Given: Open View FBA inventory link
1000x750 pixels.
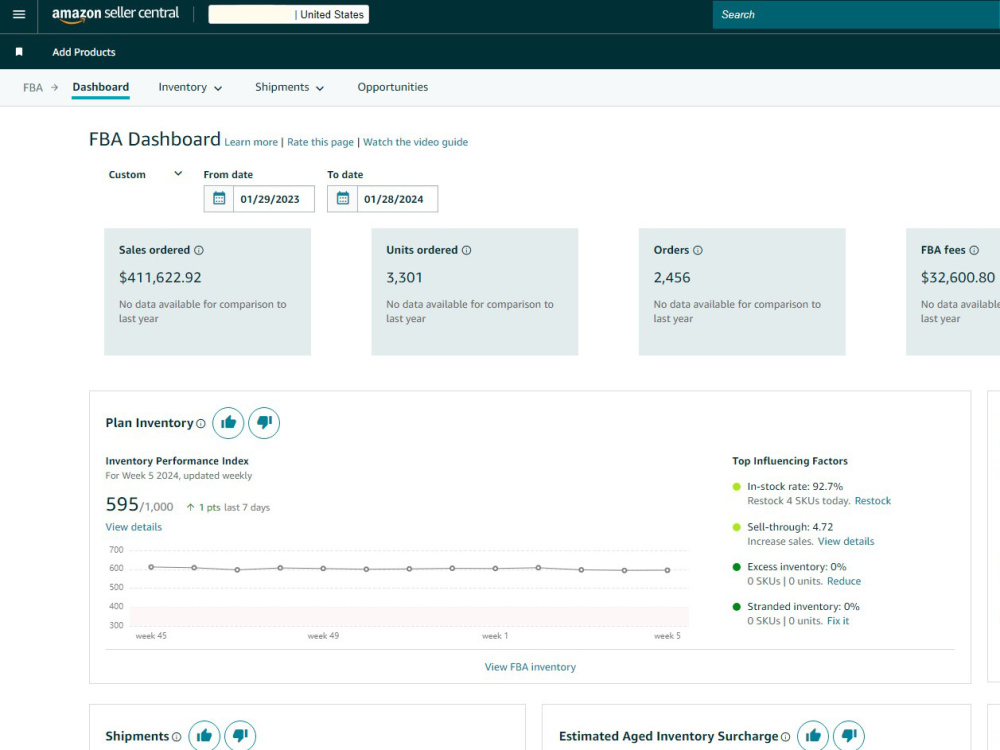Looking at the screenshot, I should [530, 667].
